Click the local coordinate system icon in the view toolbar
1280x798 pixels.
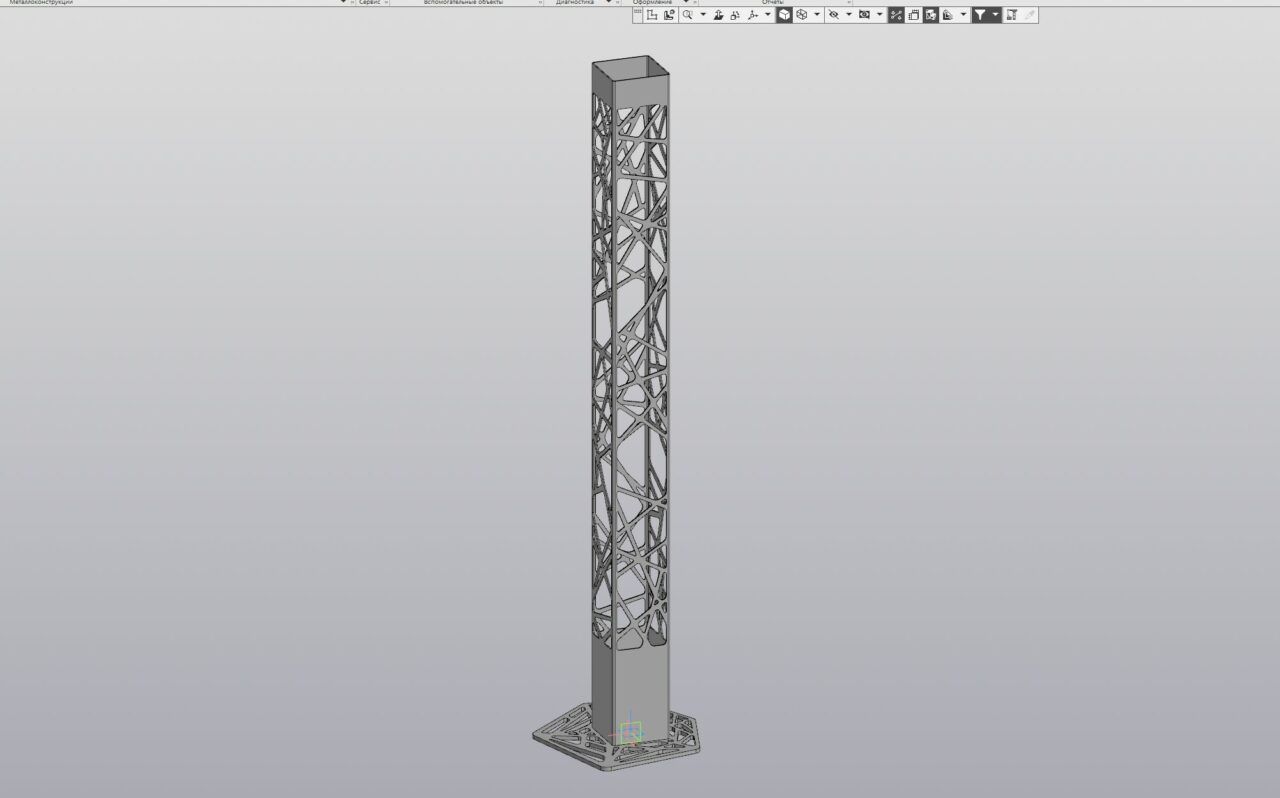pos(651,15)
